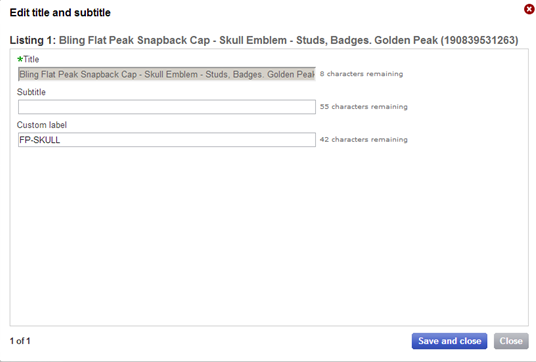The height and width of the screenshot is (362, 536).
Task: Click the Custom label field label
Action: click(42, 125)
